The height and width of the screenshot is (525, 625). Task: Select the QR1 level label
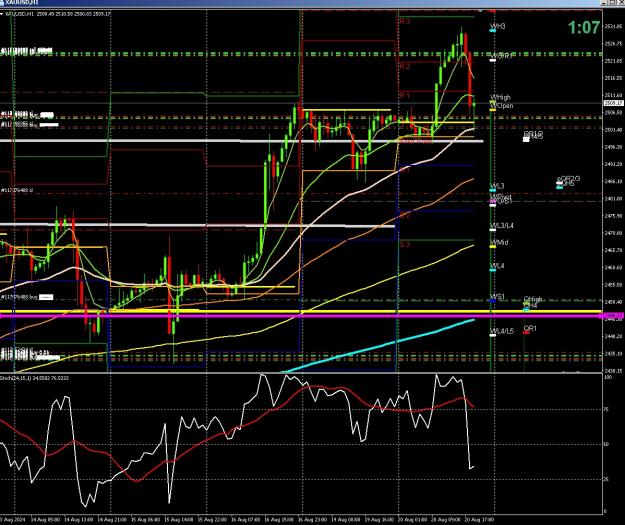click(x=530, y=328)
